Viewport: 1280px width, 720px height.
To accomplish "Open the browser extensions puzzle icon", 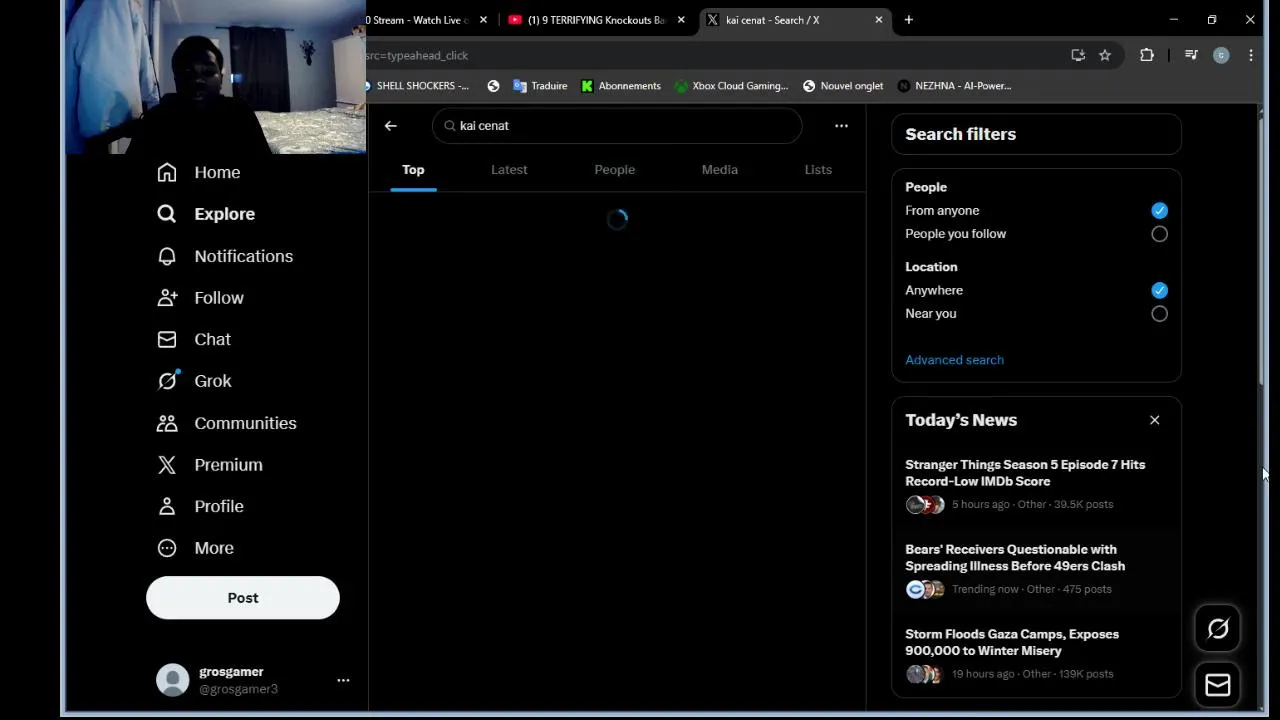I will coord(1147,55).
